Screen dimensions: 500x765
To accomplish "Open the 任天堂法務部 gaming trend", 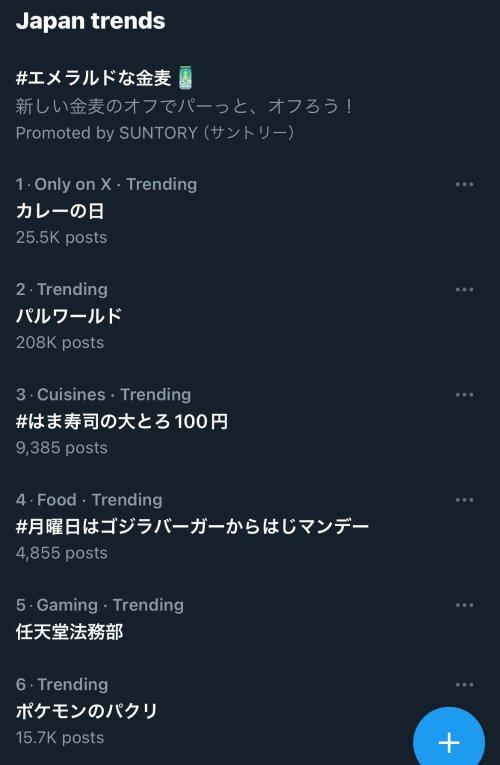I will (69, 632).
